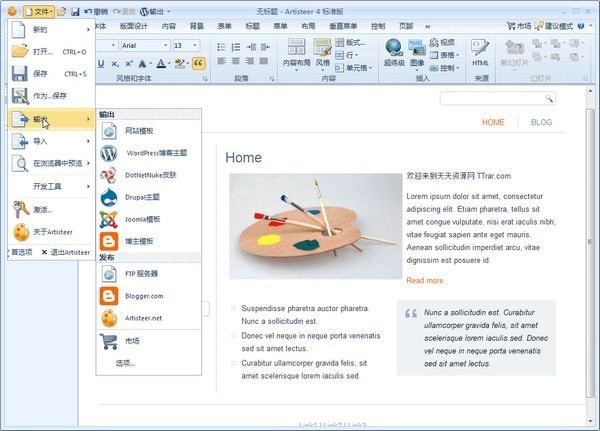This screenshot has height=431, width=600.
Task: Click the HTML source icon in ribbon
Action: tap(481, 50)
